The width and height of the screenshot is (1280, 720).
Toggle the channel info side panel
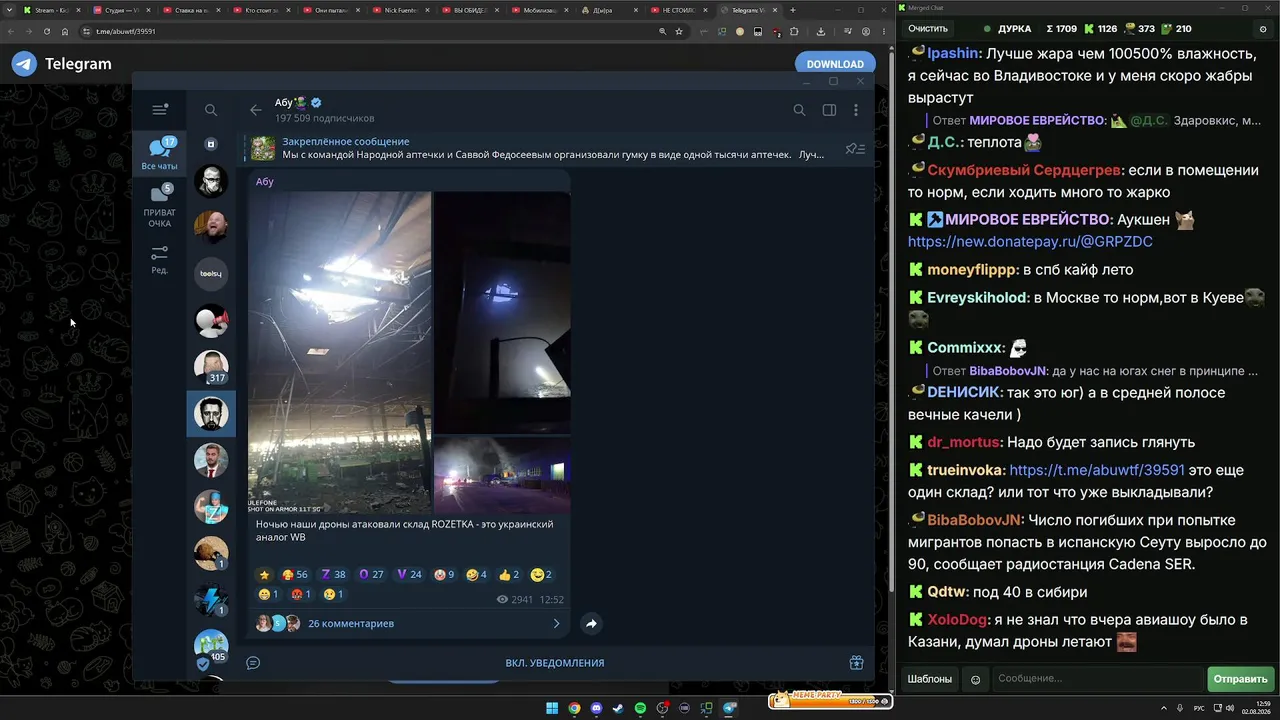pos(829,110)
